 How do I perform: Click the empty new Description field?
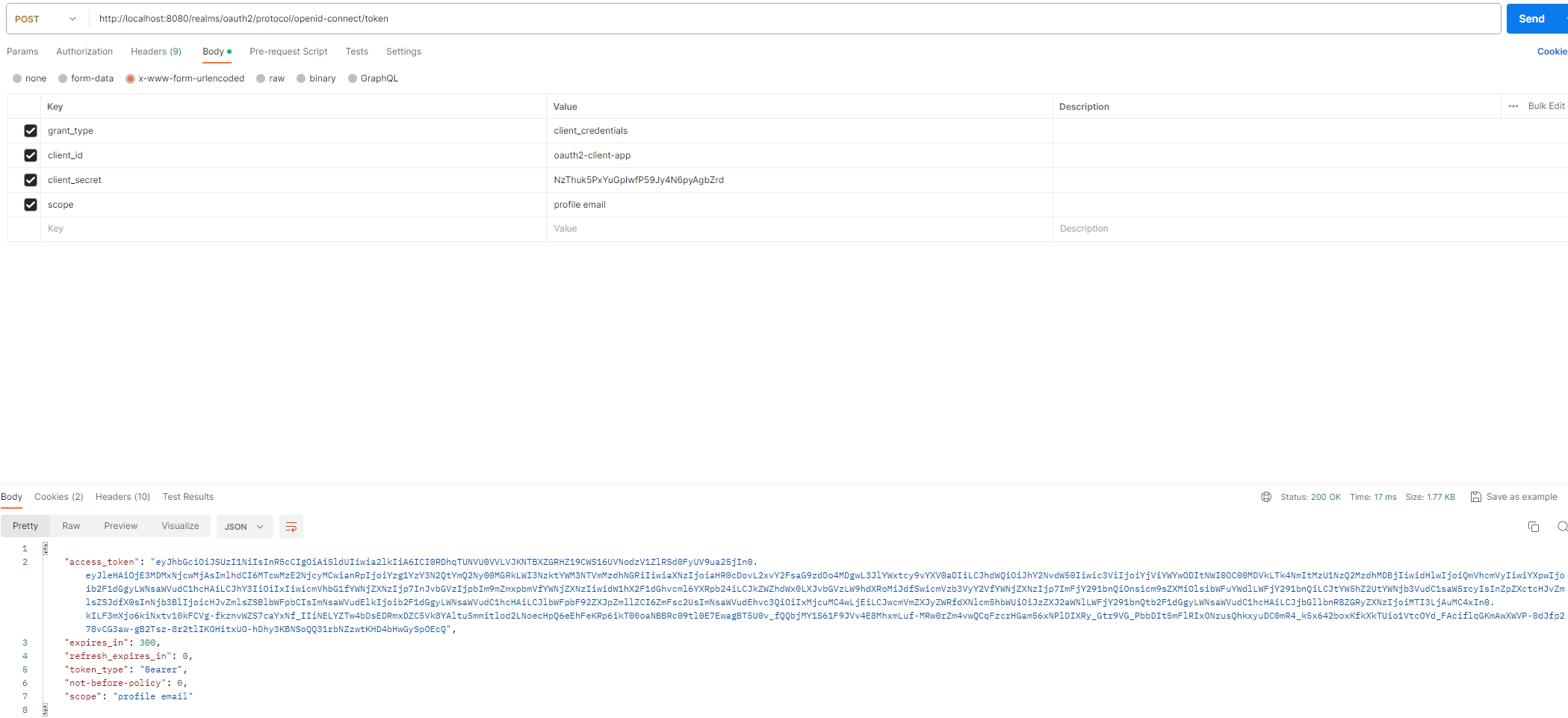[x=1310, y=229]
